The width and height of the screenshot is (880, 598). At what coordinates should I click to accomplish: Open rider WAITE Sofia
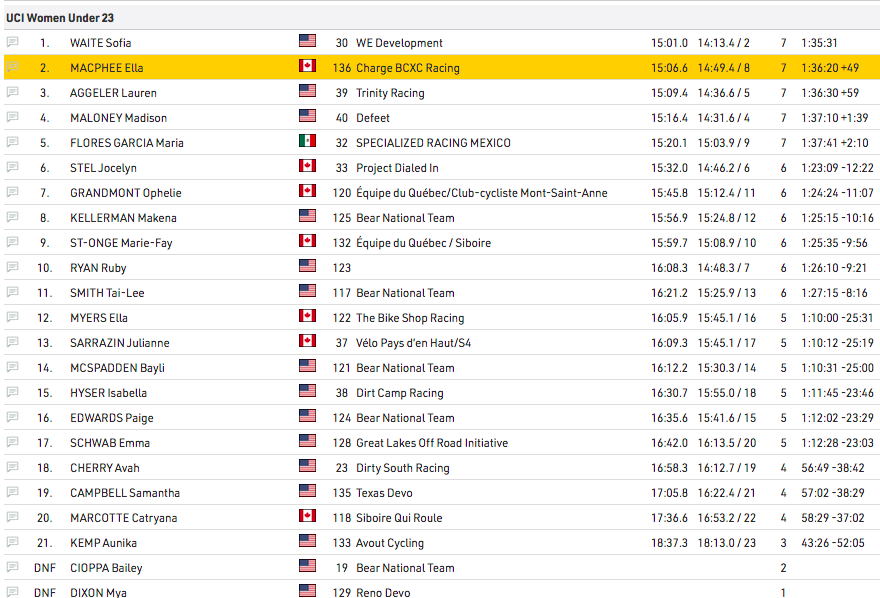(100, 43)
